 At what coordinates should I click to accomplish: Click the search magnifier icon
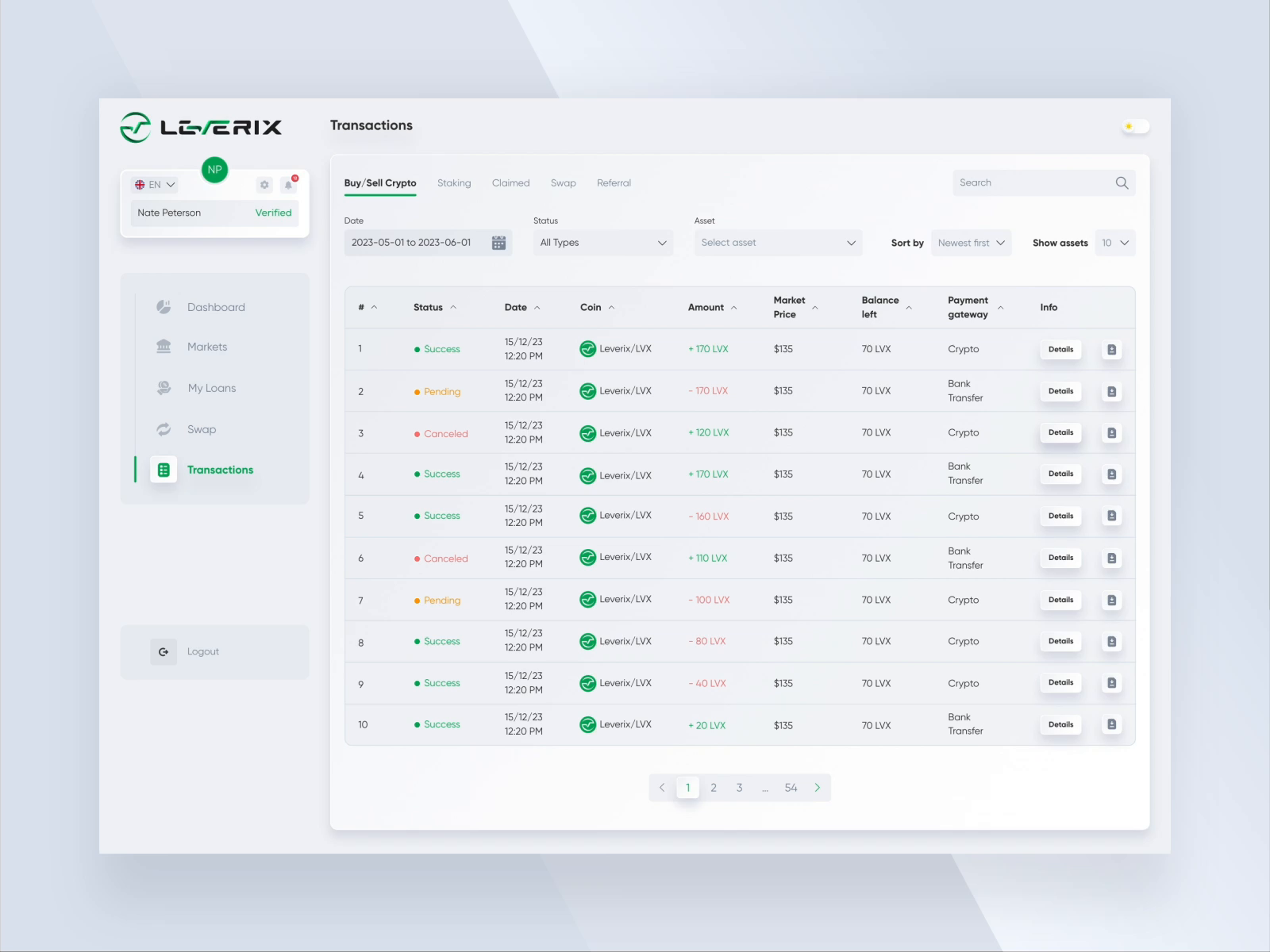pos(1122,183)
